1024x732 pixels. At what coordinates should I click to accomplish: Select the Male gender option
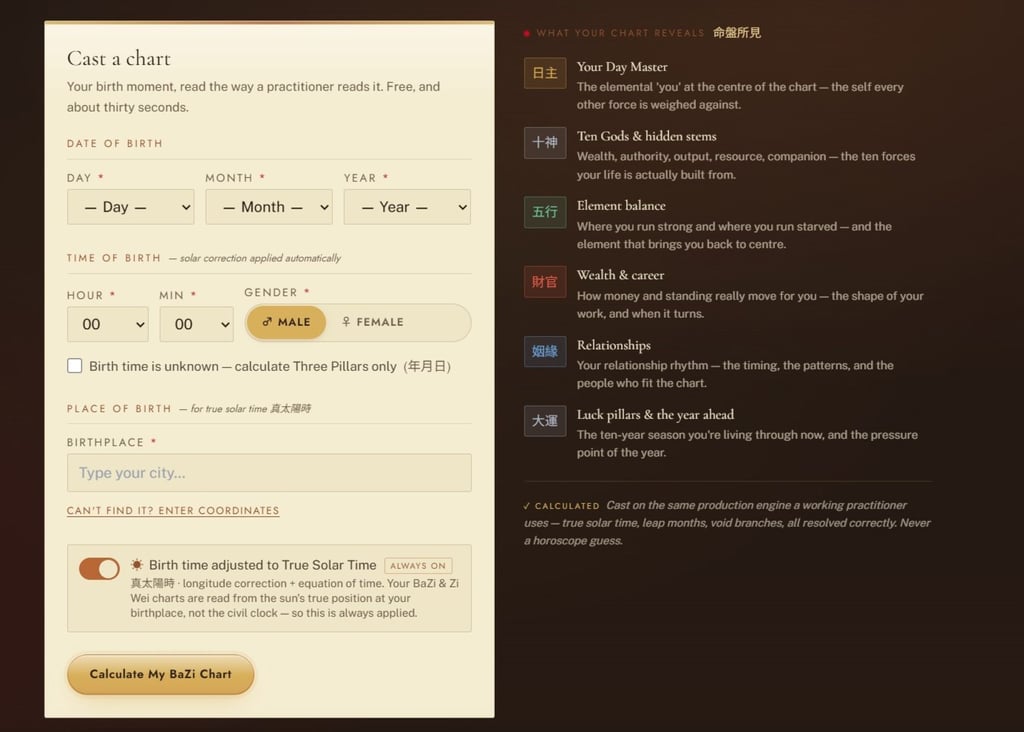pos(286,322)
